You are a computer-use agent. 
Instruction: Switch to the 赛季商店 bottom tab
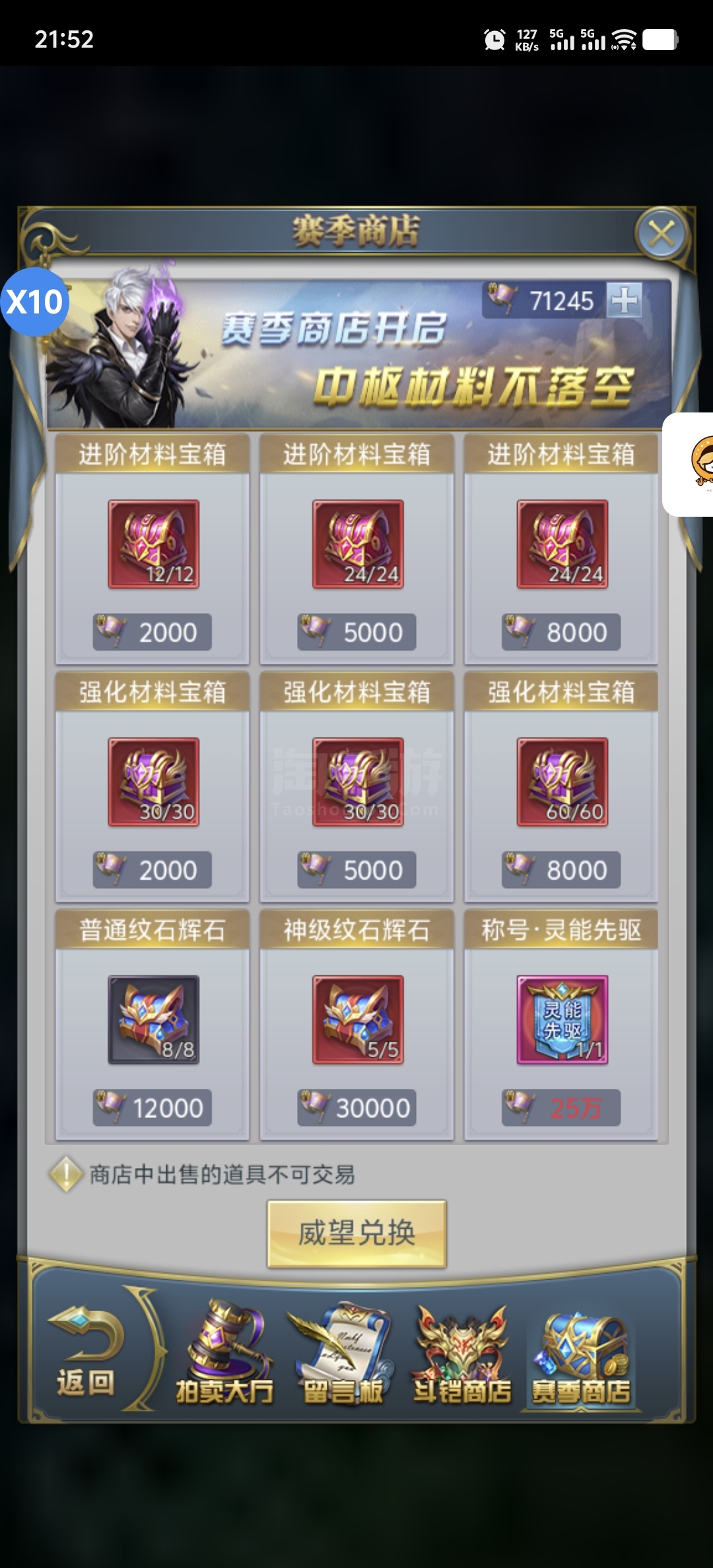[x=581, y=1357]
